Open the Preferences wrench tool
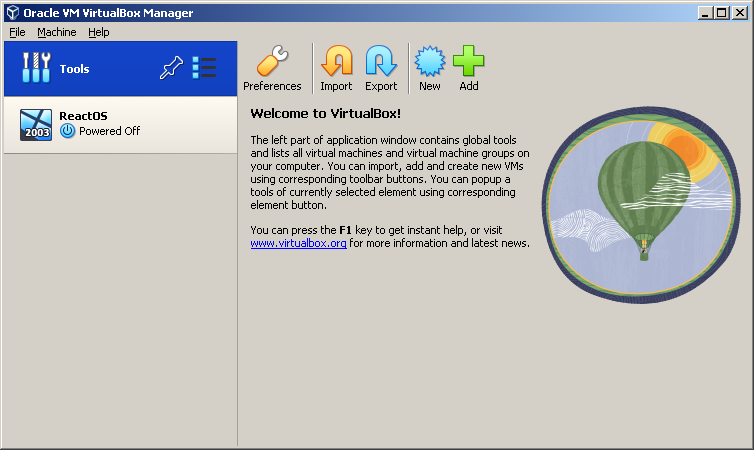The image size is (754, 450). pyautogui.click(x=272, y=68)
